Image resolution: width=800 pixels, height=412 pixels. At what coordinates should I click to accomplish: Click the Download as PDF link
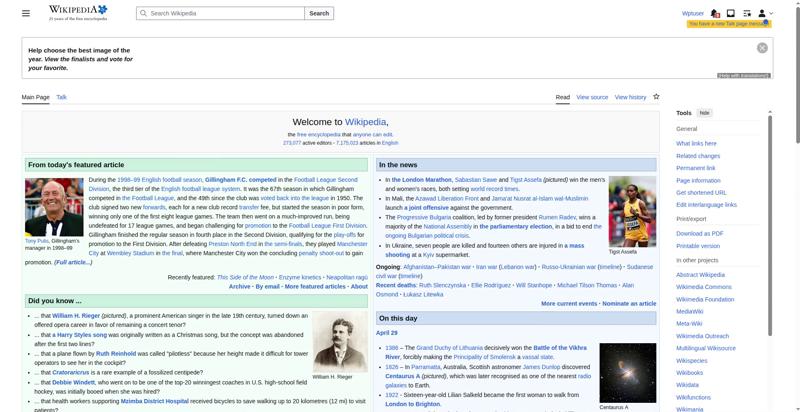tap(699, 233)
